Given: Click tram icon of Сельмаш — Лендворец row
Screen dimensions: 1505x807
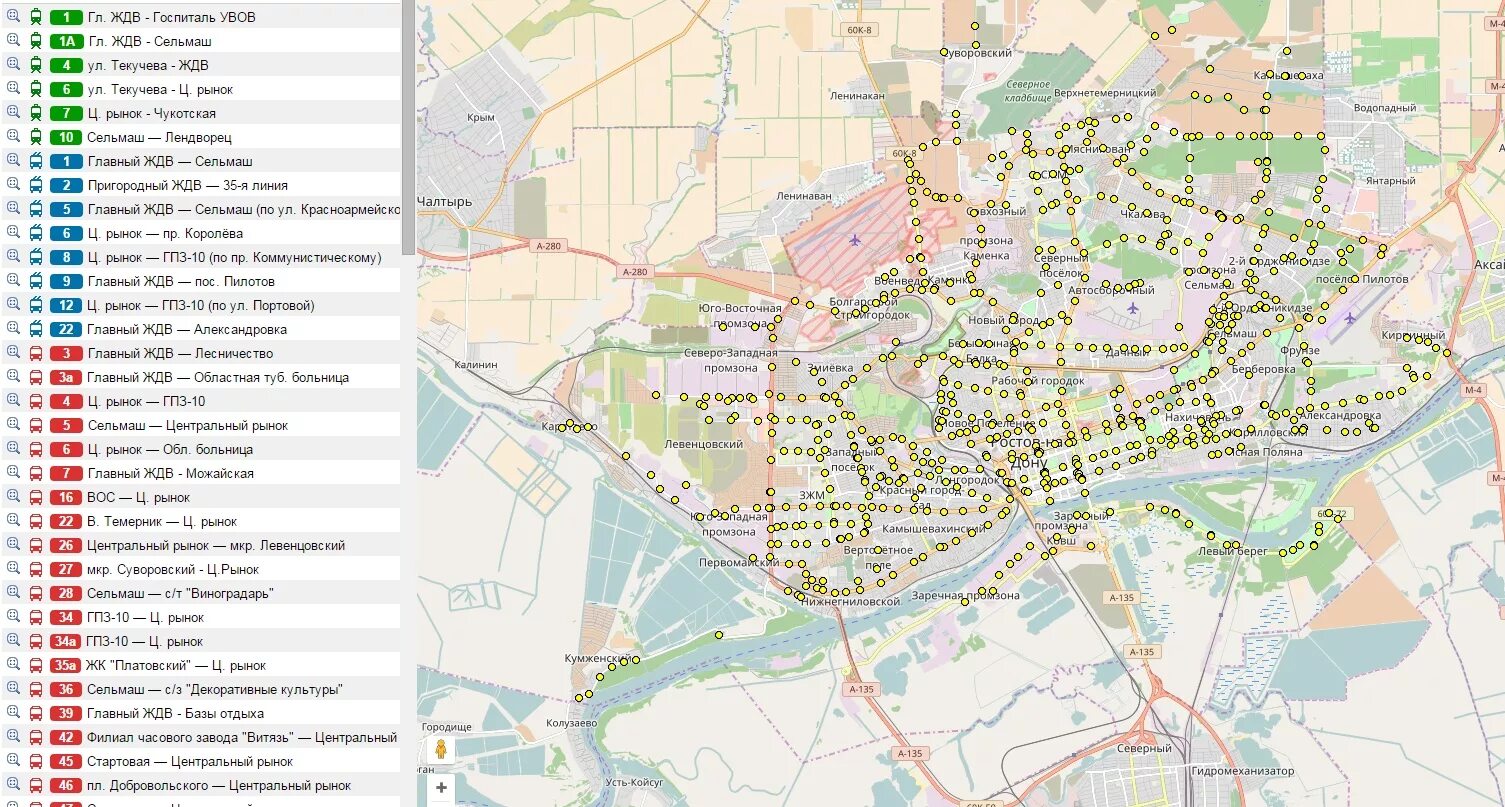Looking at the screenshot, I should tap(36, 137).
